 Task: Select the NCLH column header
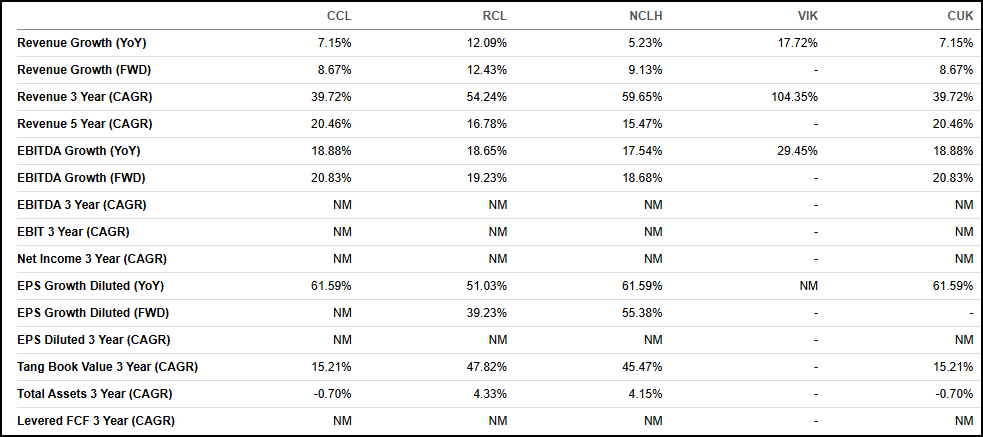(646, 16)
